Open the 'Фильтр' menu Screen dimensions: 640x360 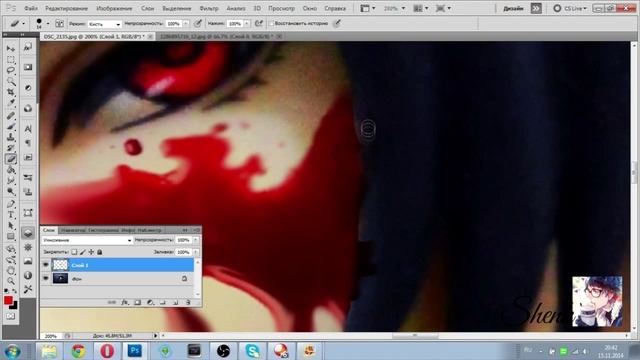209,8
